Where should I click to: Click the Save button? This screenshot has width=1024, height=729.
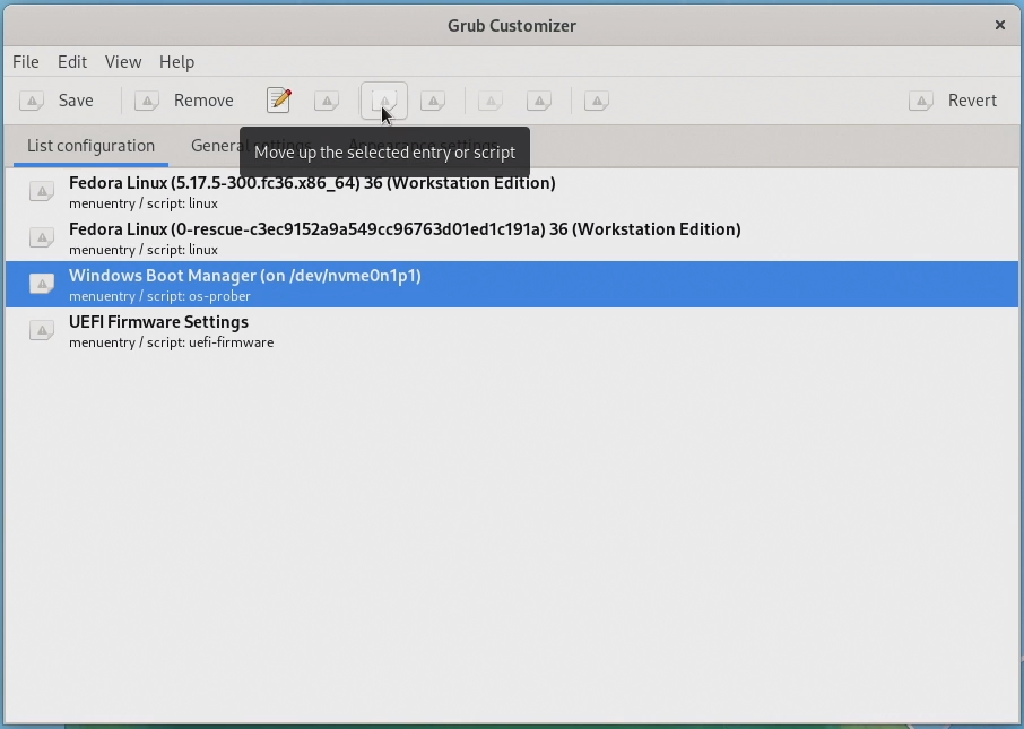[74, 100]
